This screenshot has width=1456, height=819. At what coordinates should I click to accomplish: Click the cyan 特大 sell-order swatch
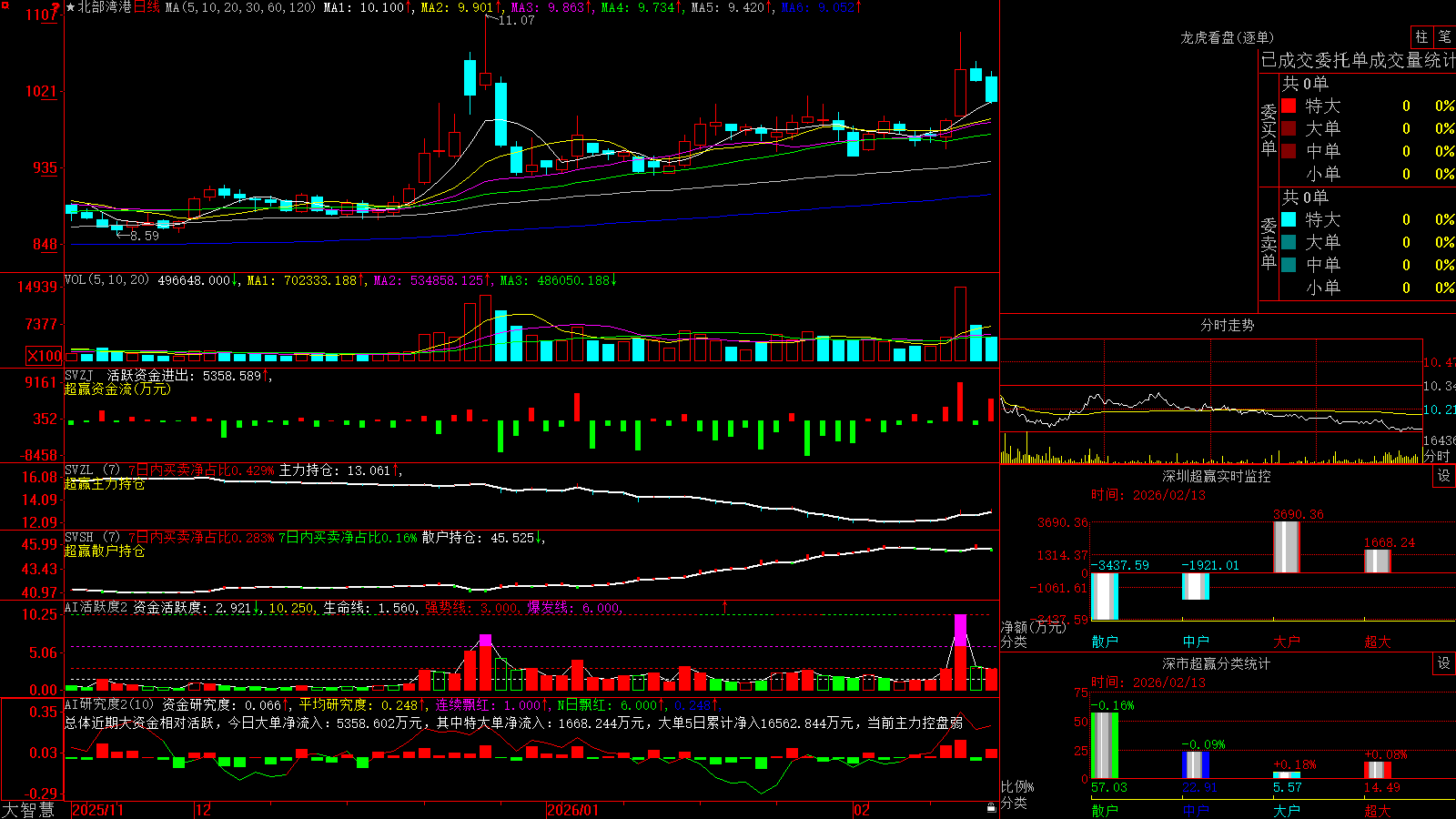click(1289, 219)
